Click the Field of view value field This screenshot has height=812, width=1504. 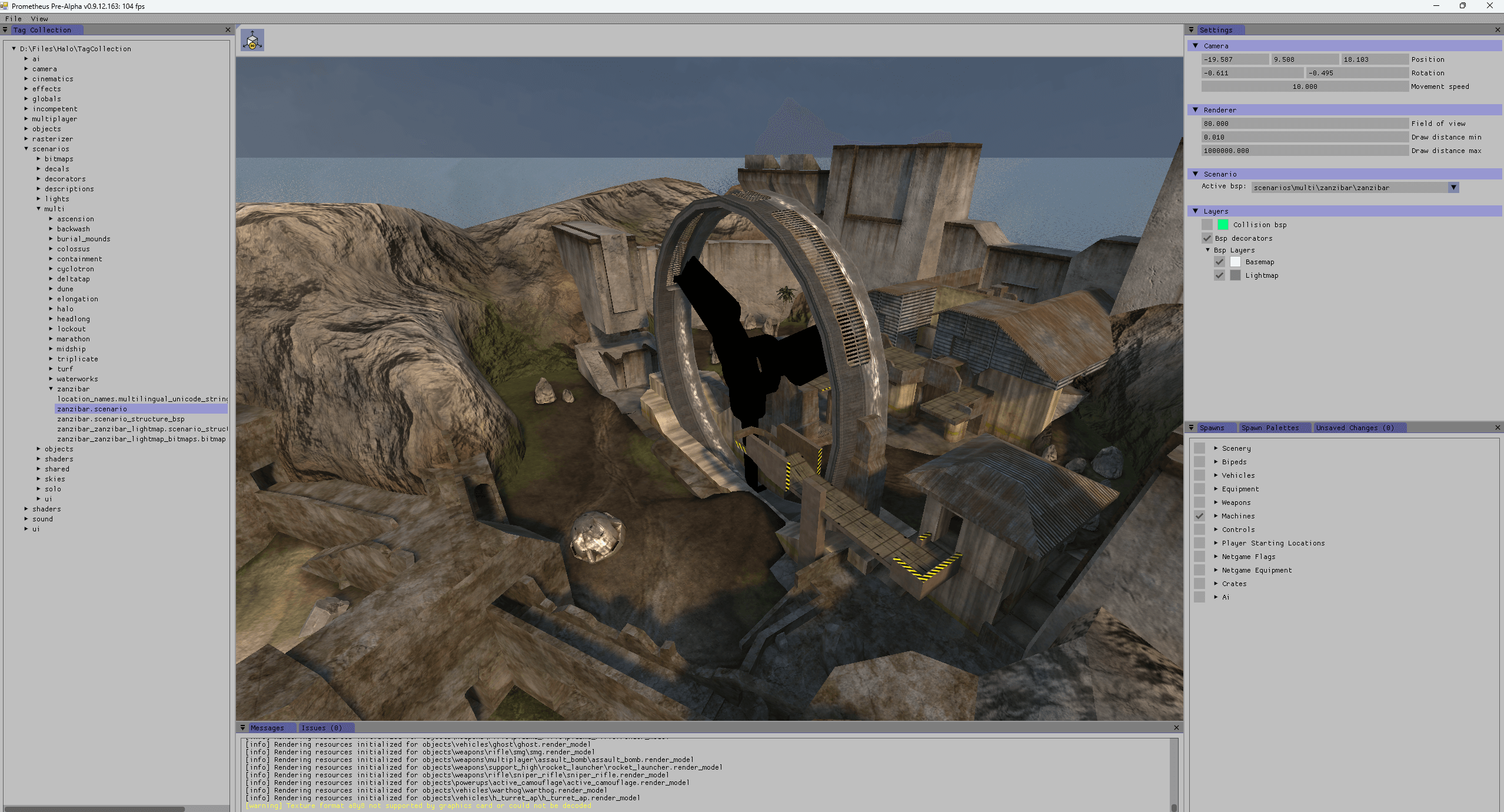[1304, 124]
